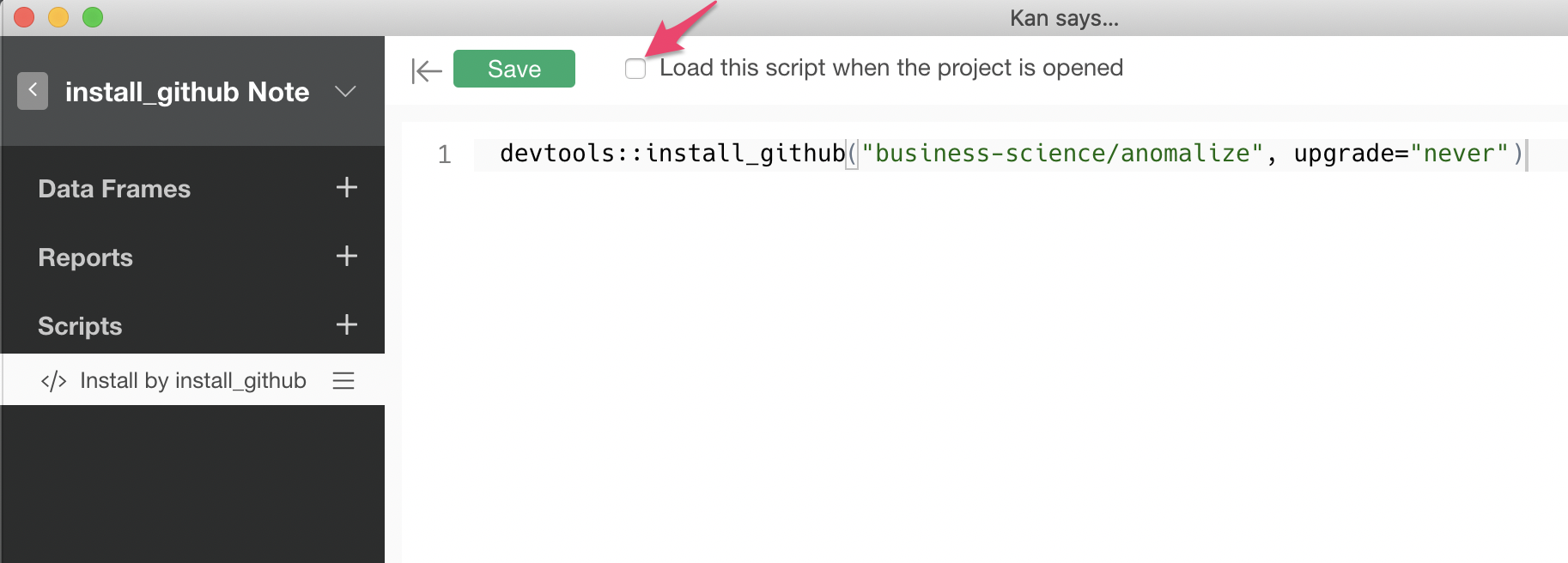The image size is (1568, 563).
Task: Select line number 1 in editor gutter
Action: point(444,154)
